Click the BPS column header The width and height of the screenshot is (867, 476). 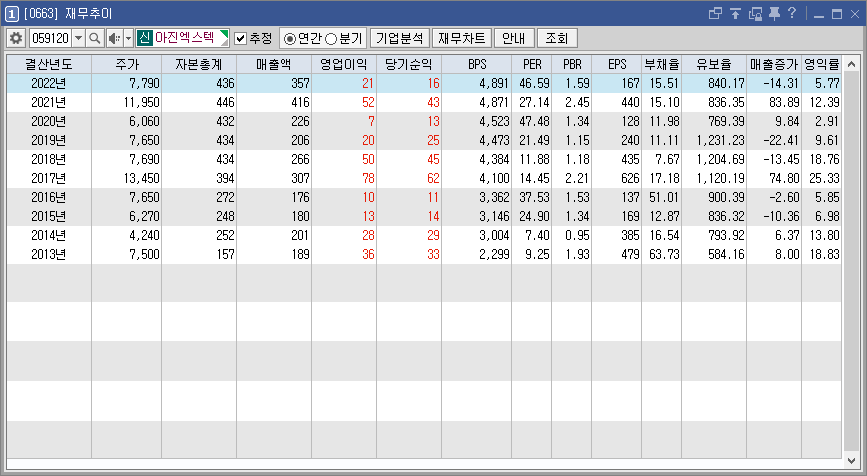[x=477, y=64]
